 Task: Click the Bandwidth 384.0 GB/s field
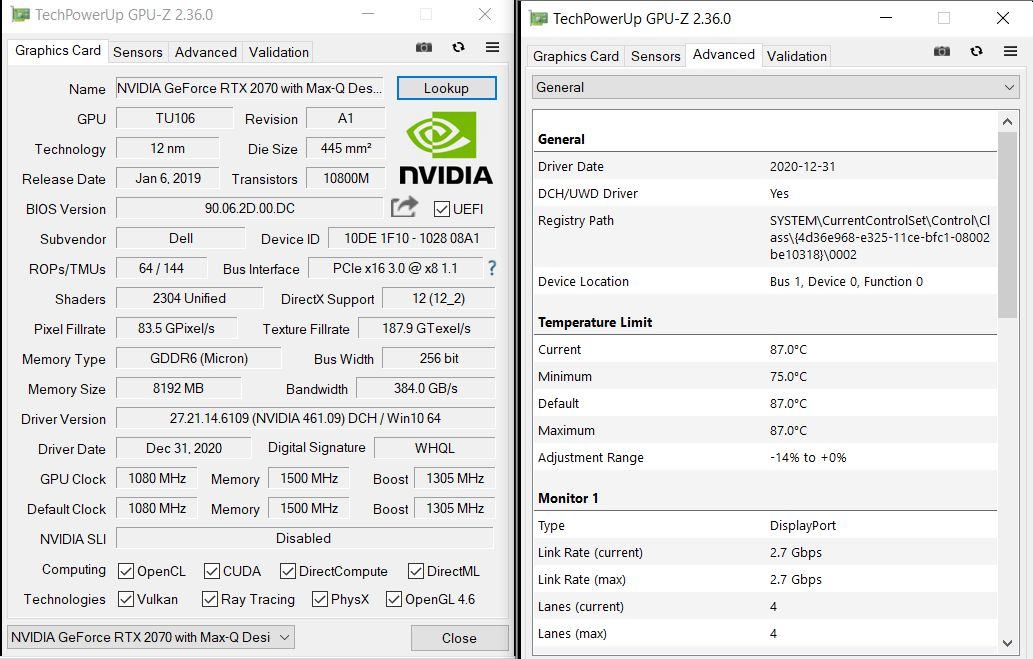click(426, 388)
